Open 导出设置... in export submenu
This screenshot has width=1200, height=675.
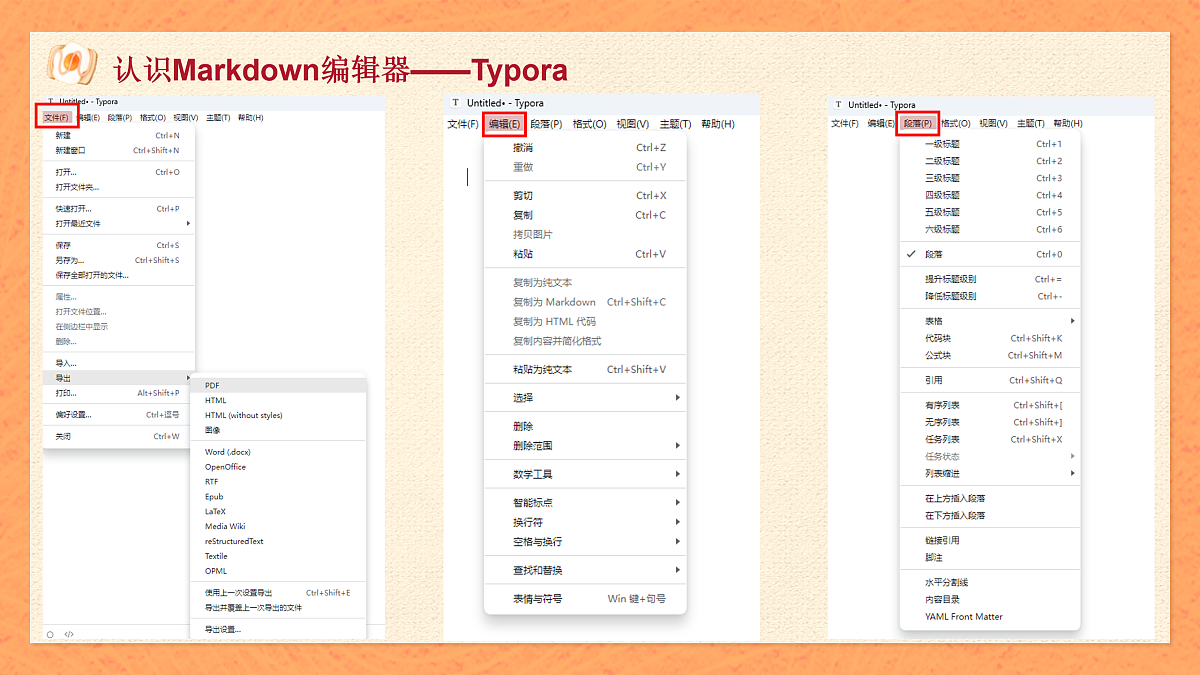point(279,629)
